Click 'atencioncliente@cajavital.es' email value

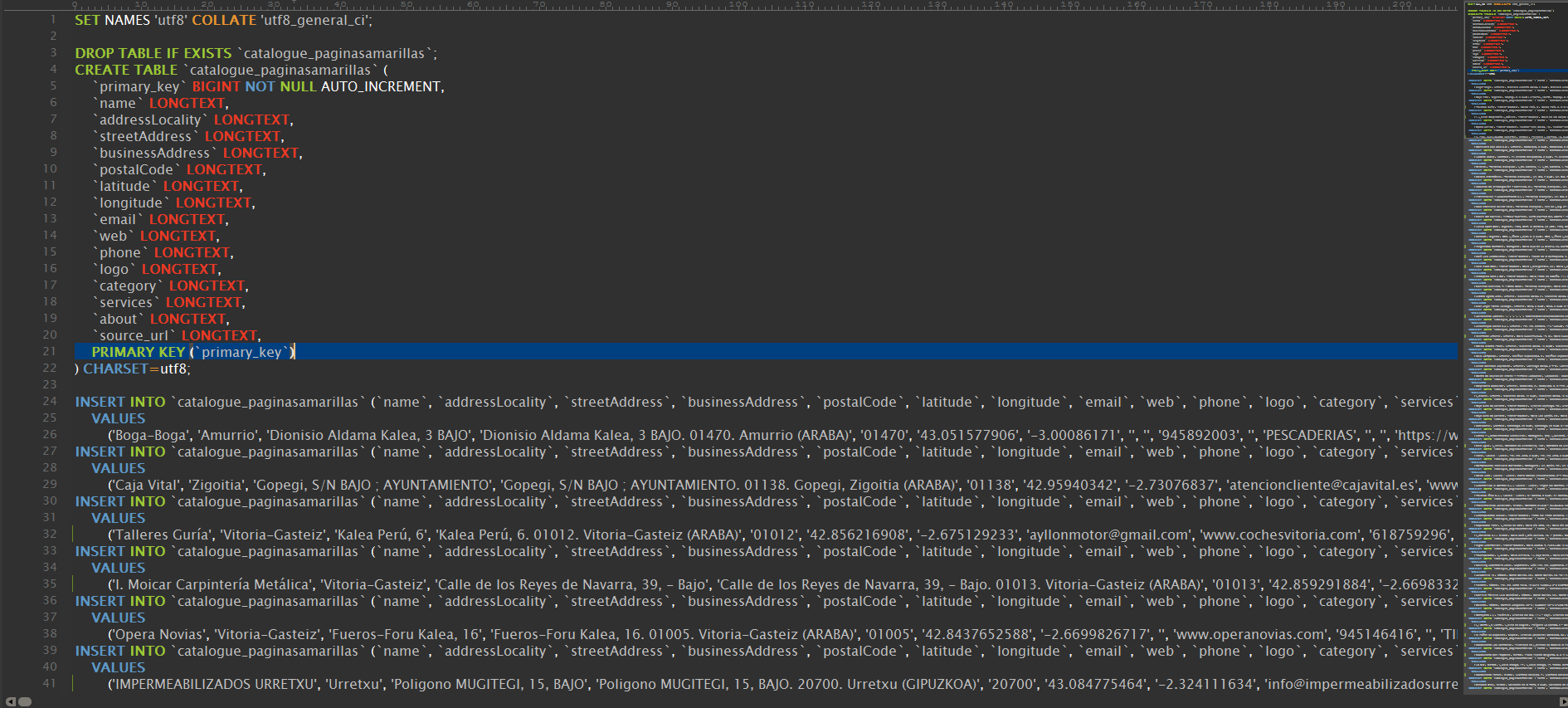tap(1322, 485)
